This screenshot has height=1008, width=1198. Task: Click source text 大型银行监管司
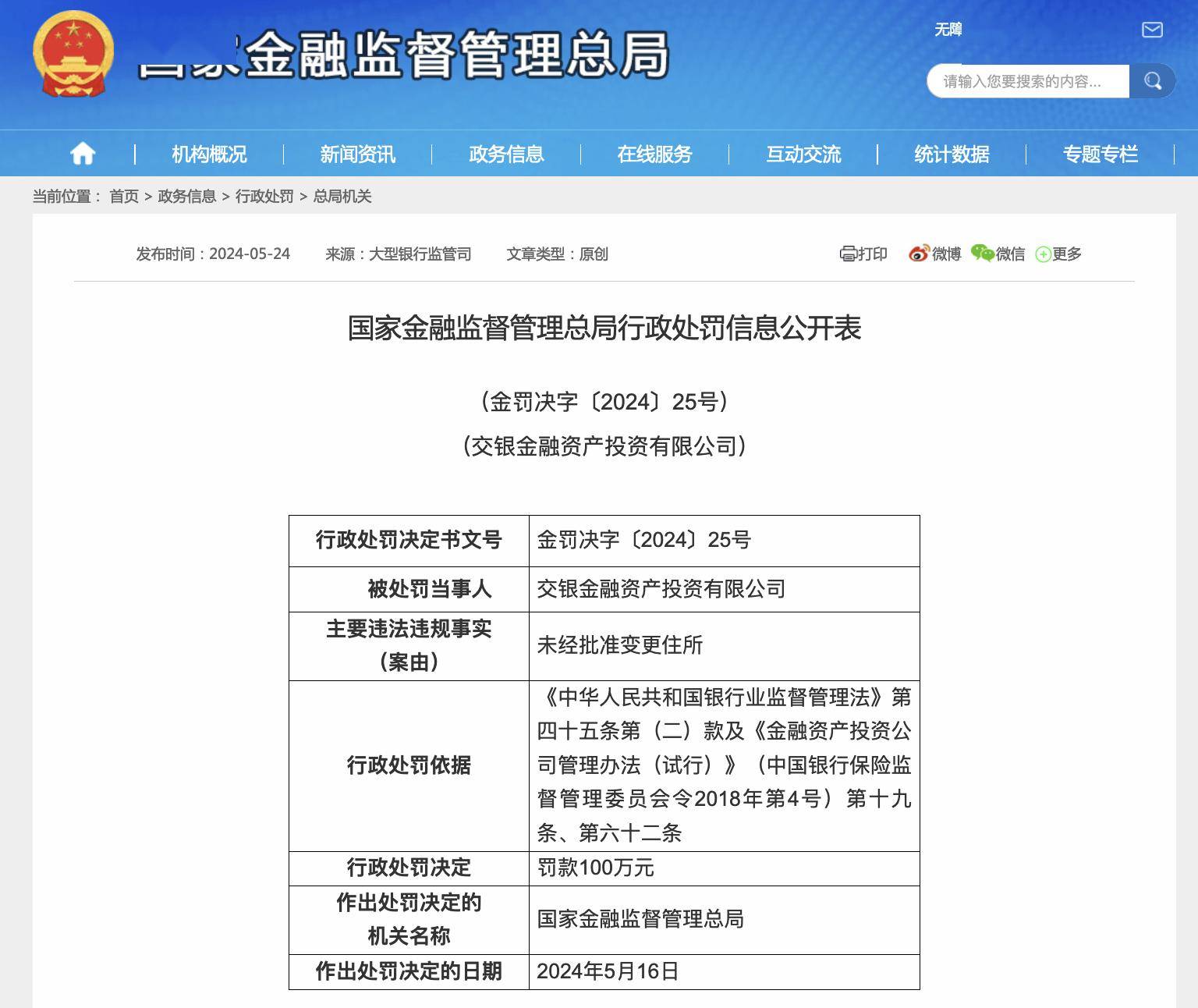point(420,254)
